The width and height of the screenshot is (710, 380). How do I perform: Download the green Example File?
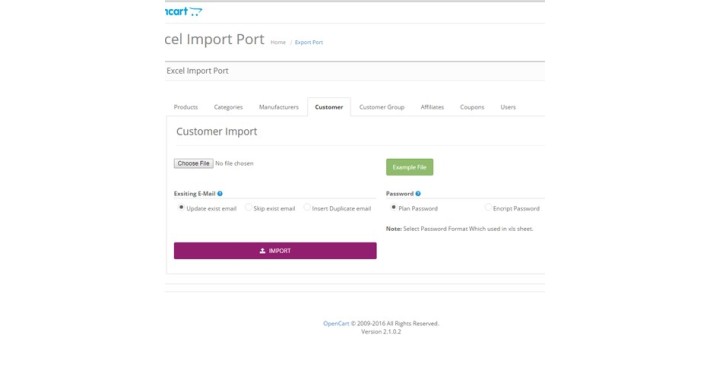pos(409,167)
